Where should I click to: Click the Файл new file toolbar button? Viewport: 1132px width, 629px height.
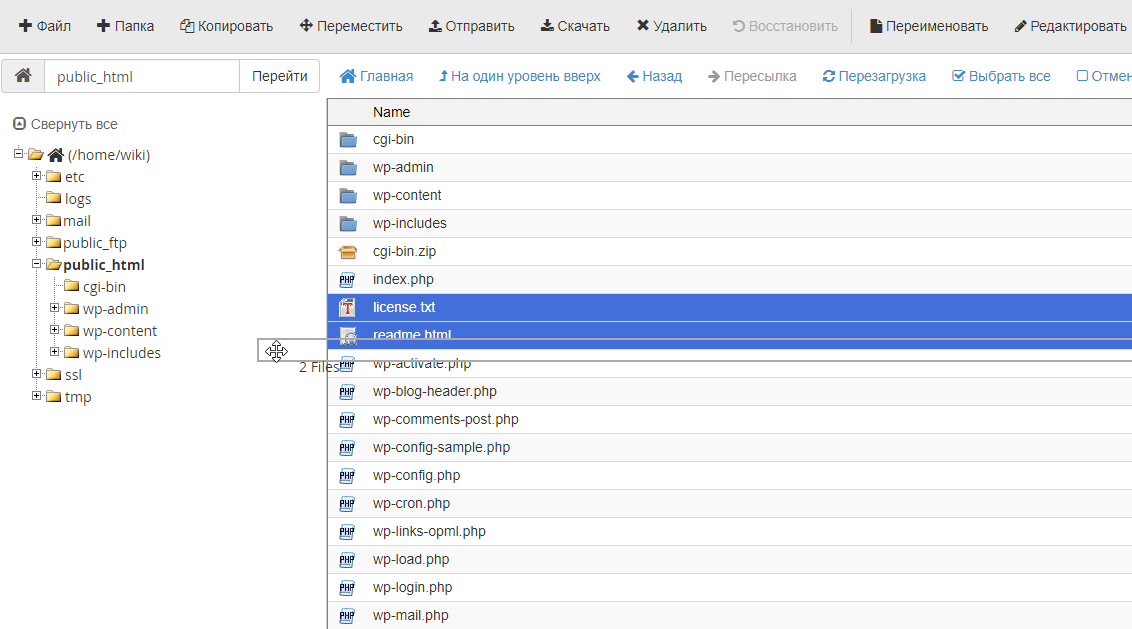(45, 26)
